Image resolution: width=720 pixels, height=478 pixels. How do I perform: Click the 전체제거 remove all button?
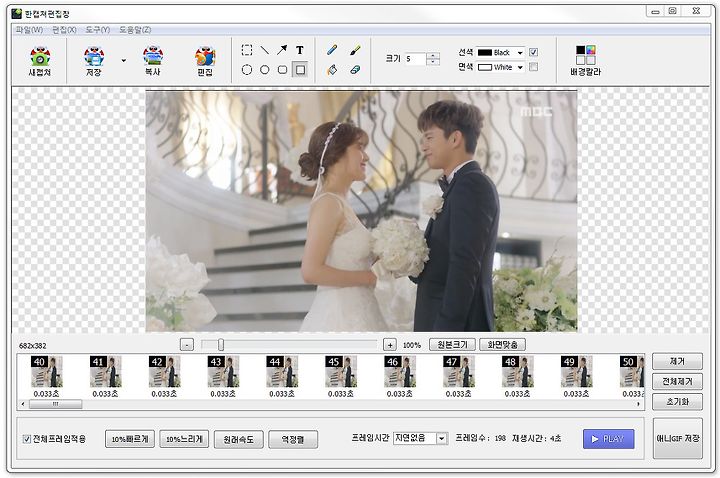[677, 382]
